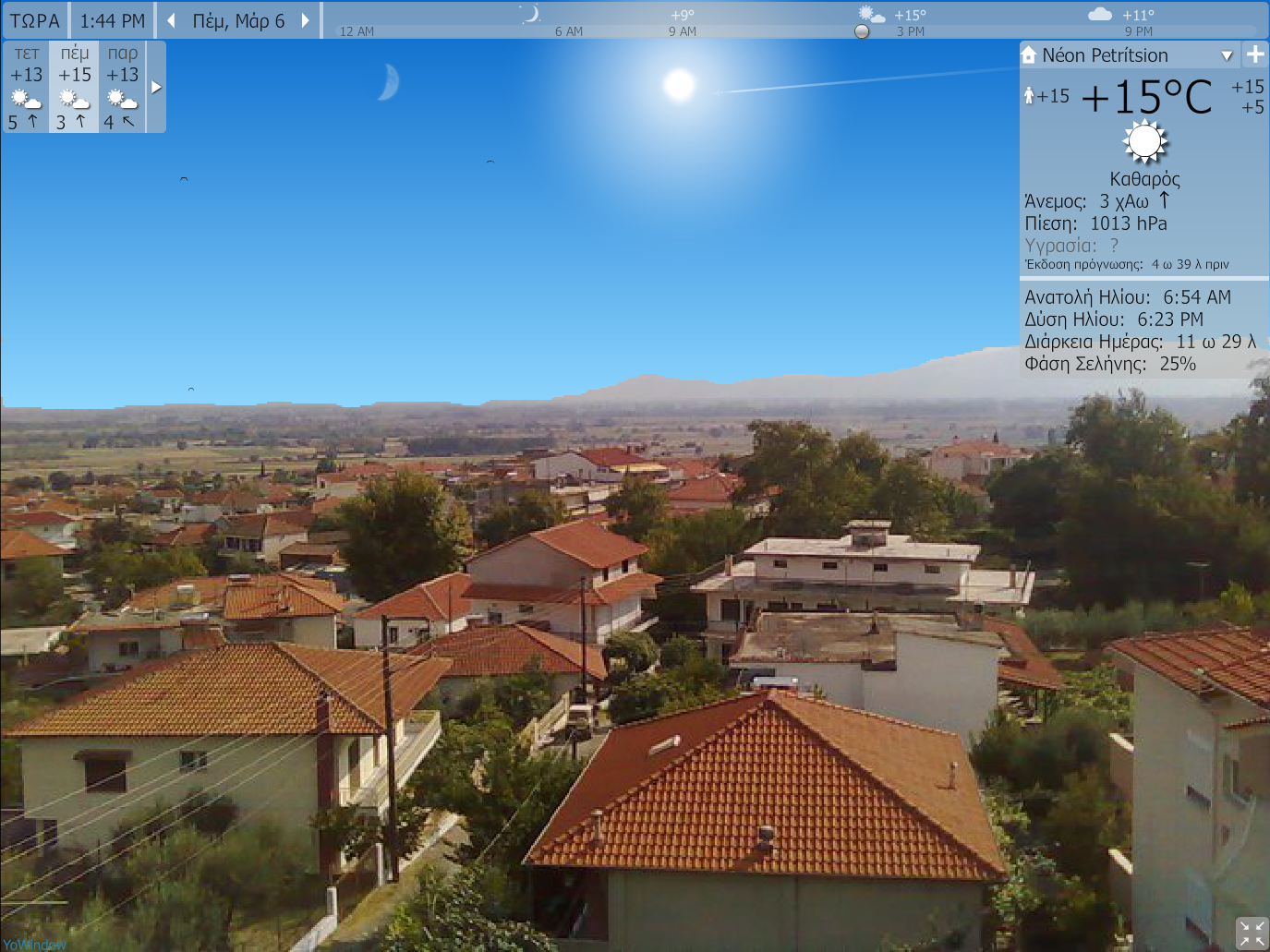Expand more forecast days with right arrow
This screenshot has height=952, width=1270.
[156, 87]
